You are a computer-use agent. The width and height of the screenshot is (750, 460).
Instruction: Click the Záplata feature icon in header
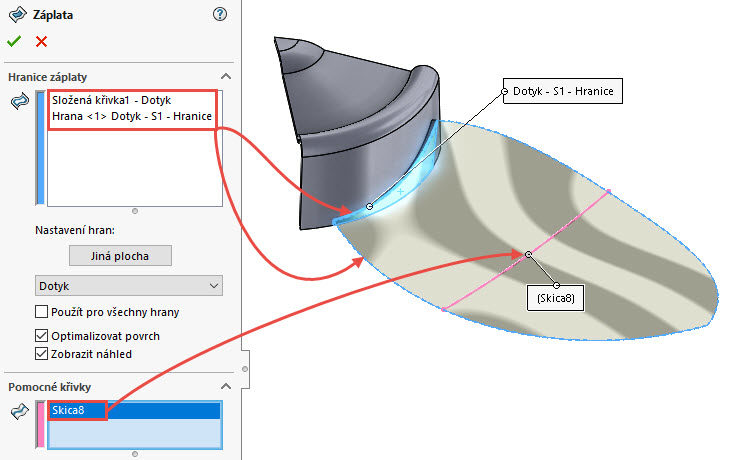pos(18,14)
